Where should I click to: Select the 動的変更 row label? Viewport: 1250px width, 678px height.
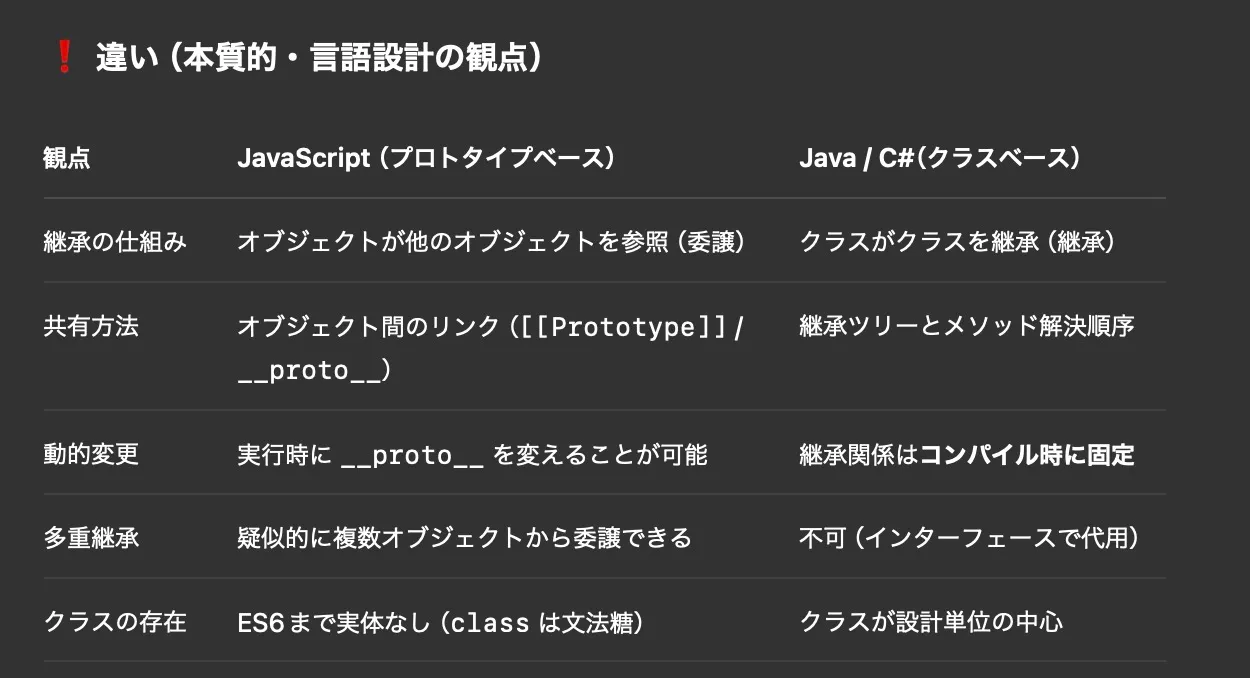pyautogui.click(x=91, y=454)
